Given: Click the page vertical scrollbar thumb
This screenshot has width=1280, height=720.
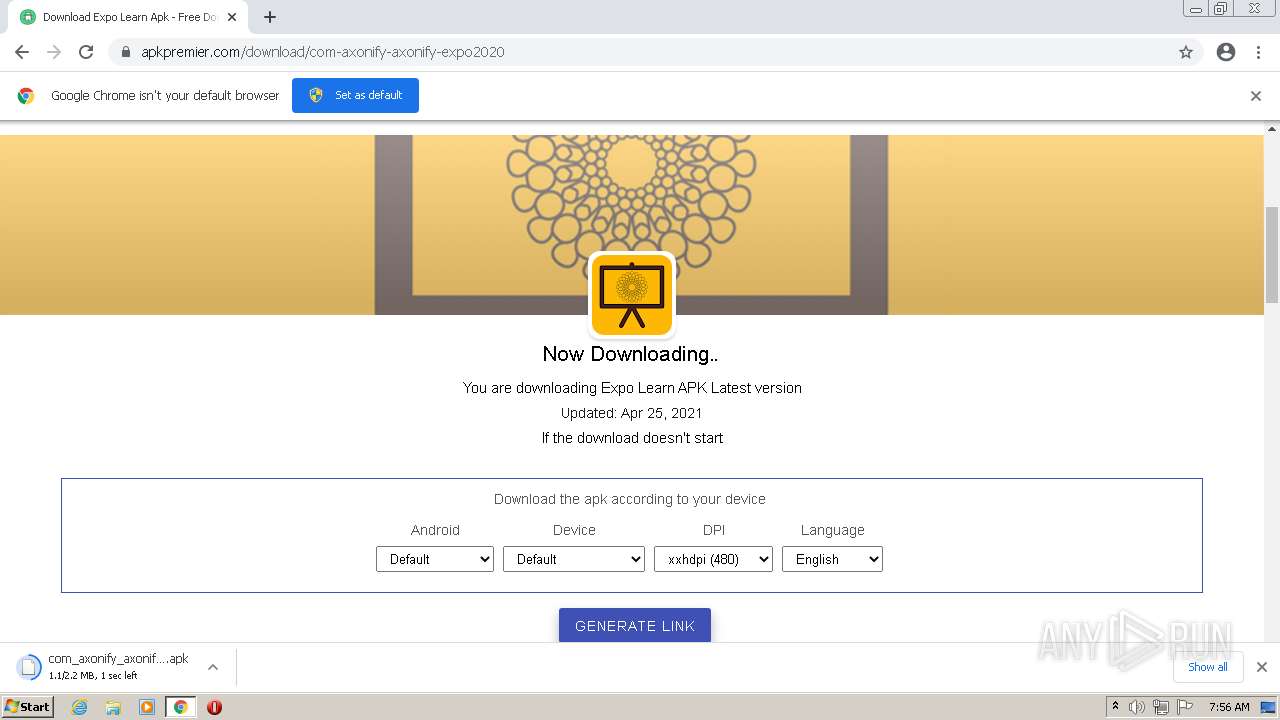Looking at the screenshot, I should (1272, 254).
